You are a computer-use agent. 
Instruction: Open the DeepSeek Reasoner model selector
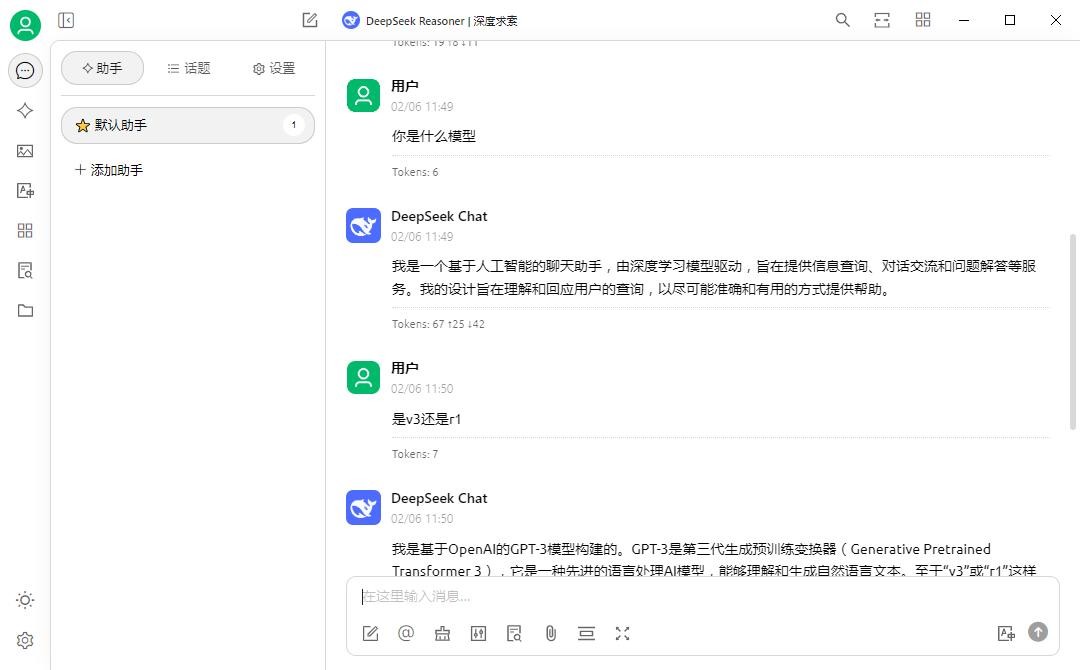point(430,21)
